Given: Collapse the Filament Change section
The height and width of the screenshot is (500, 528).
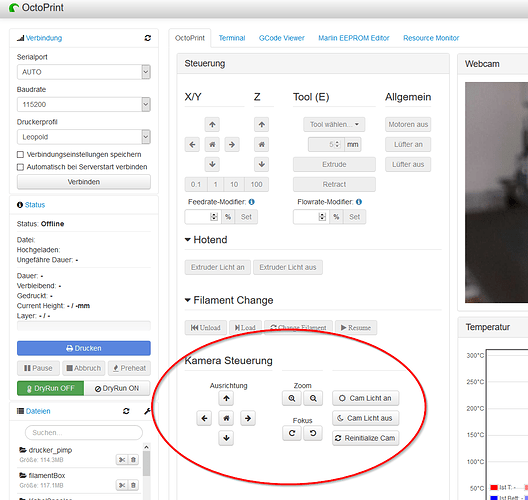Looking at the screenshot, I should 229,300.
